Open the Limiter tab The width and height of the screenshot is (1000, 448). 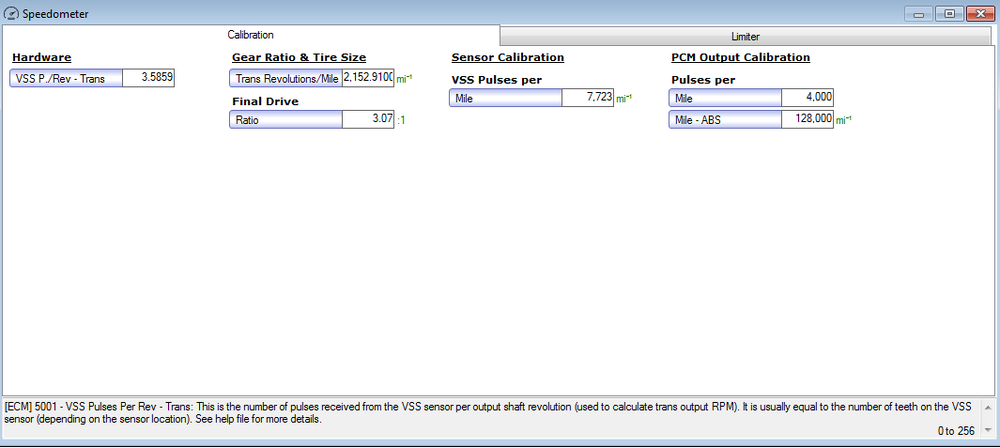(x=745, y=36)
